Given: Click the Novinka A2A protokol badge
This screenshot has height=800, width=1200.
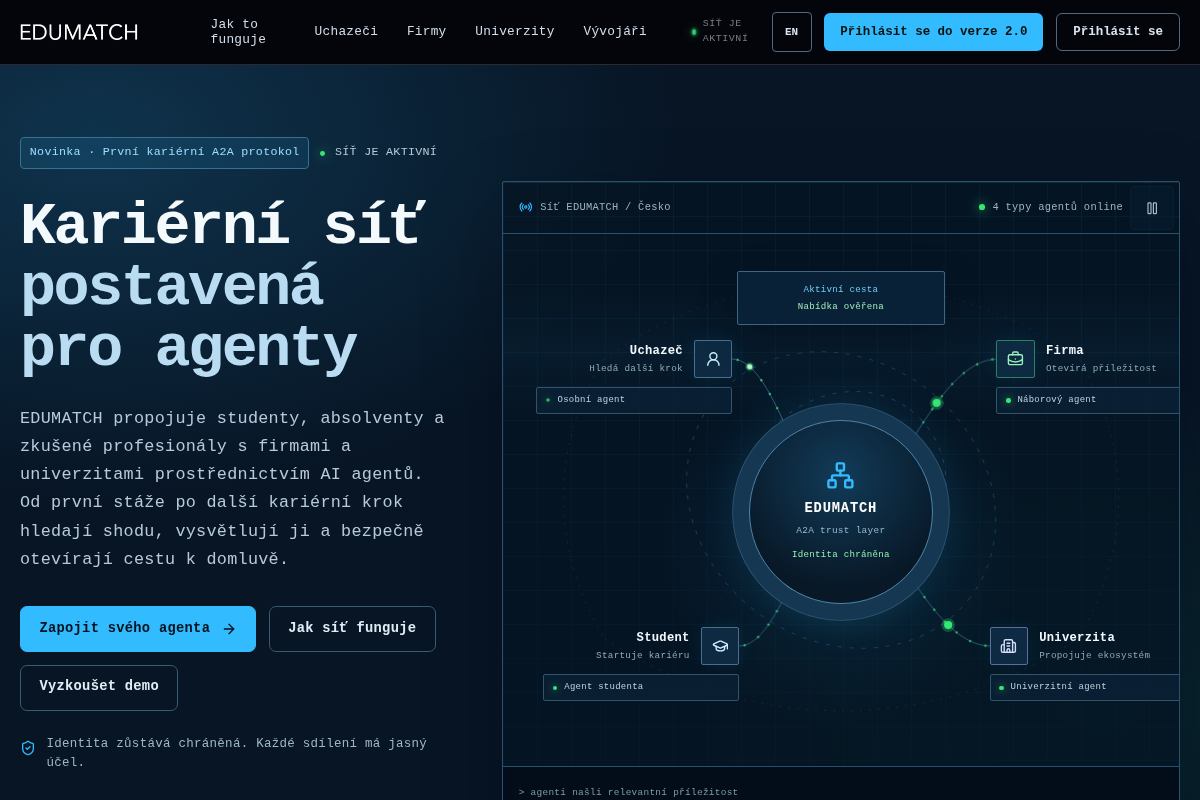Looking at the screenshot, I should click(x=164, y=153).
